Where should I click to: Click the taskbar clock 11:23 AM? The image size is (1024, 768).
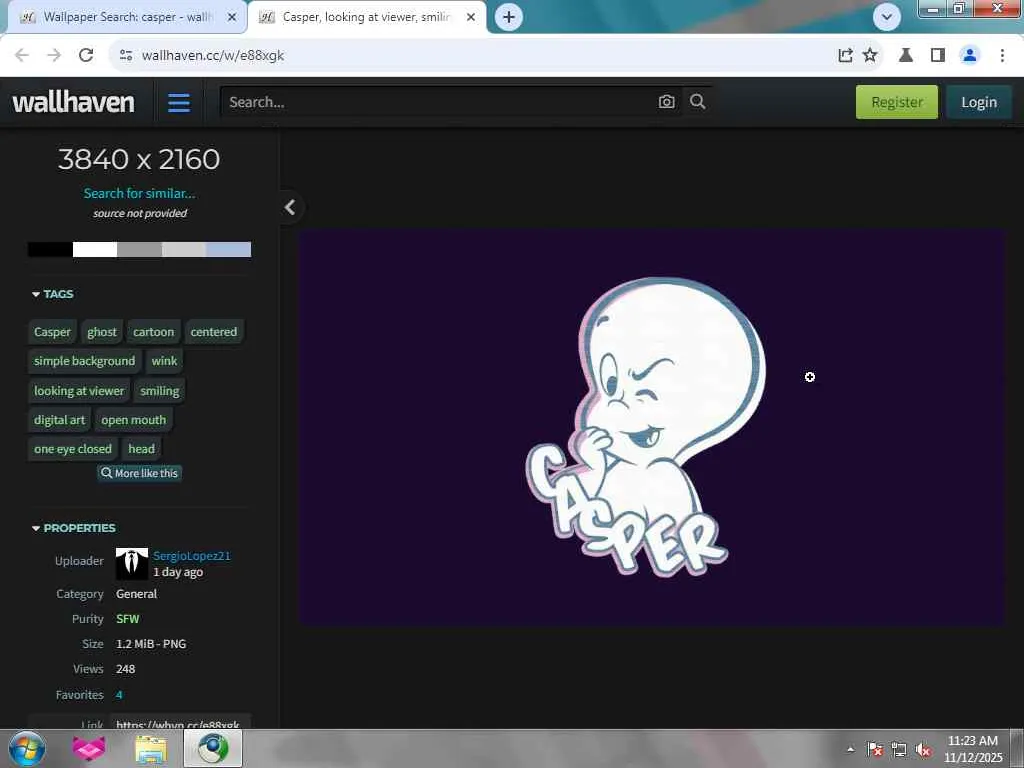[972, 741]
